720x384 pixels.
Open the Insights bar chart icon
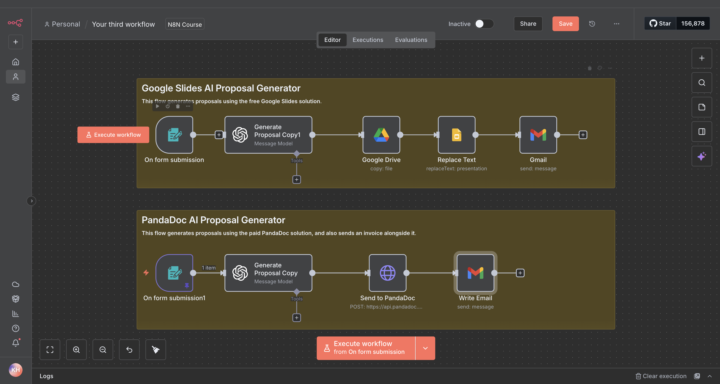[16, 314]
